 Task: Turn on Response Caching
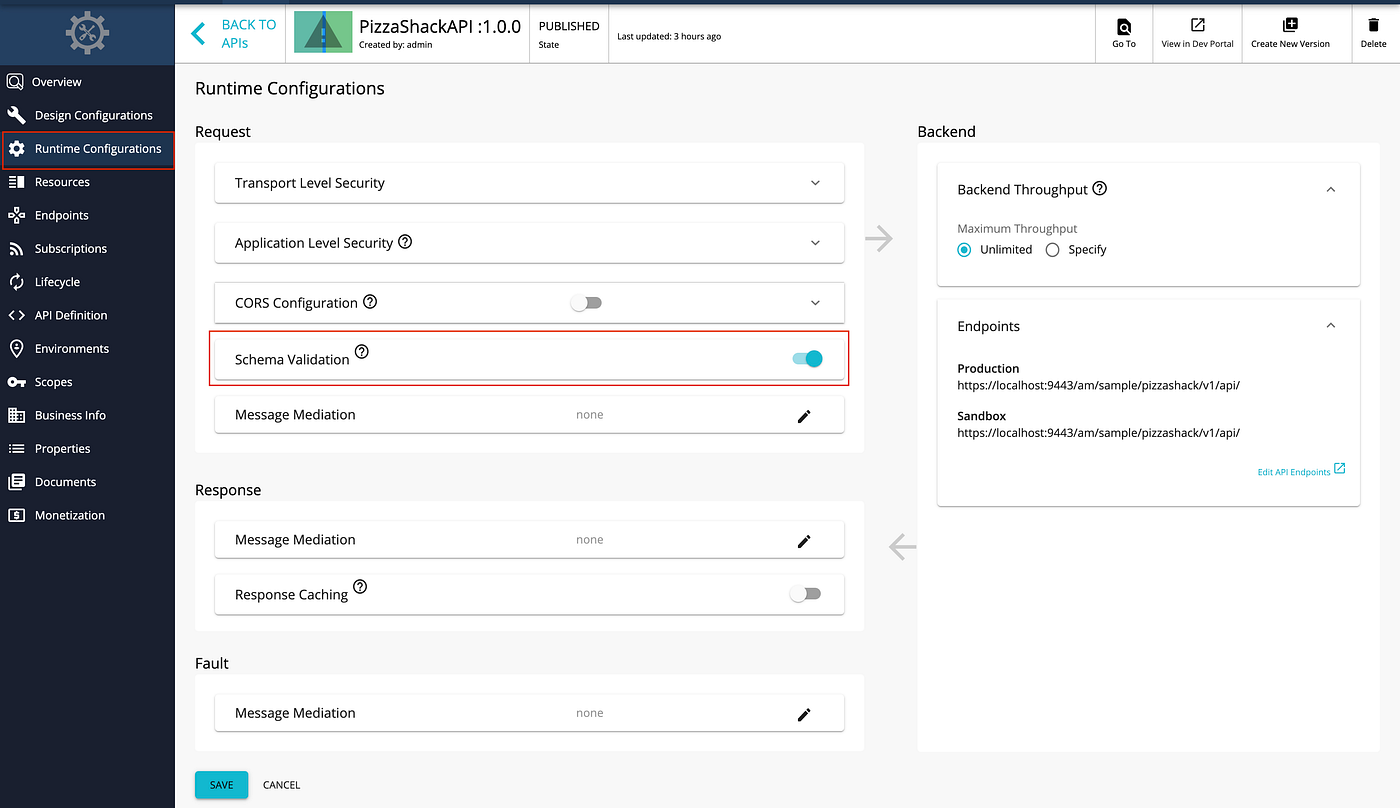[x=806, y=593]
